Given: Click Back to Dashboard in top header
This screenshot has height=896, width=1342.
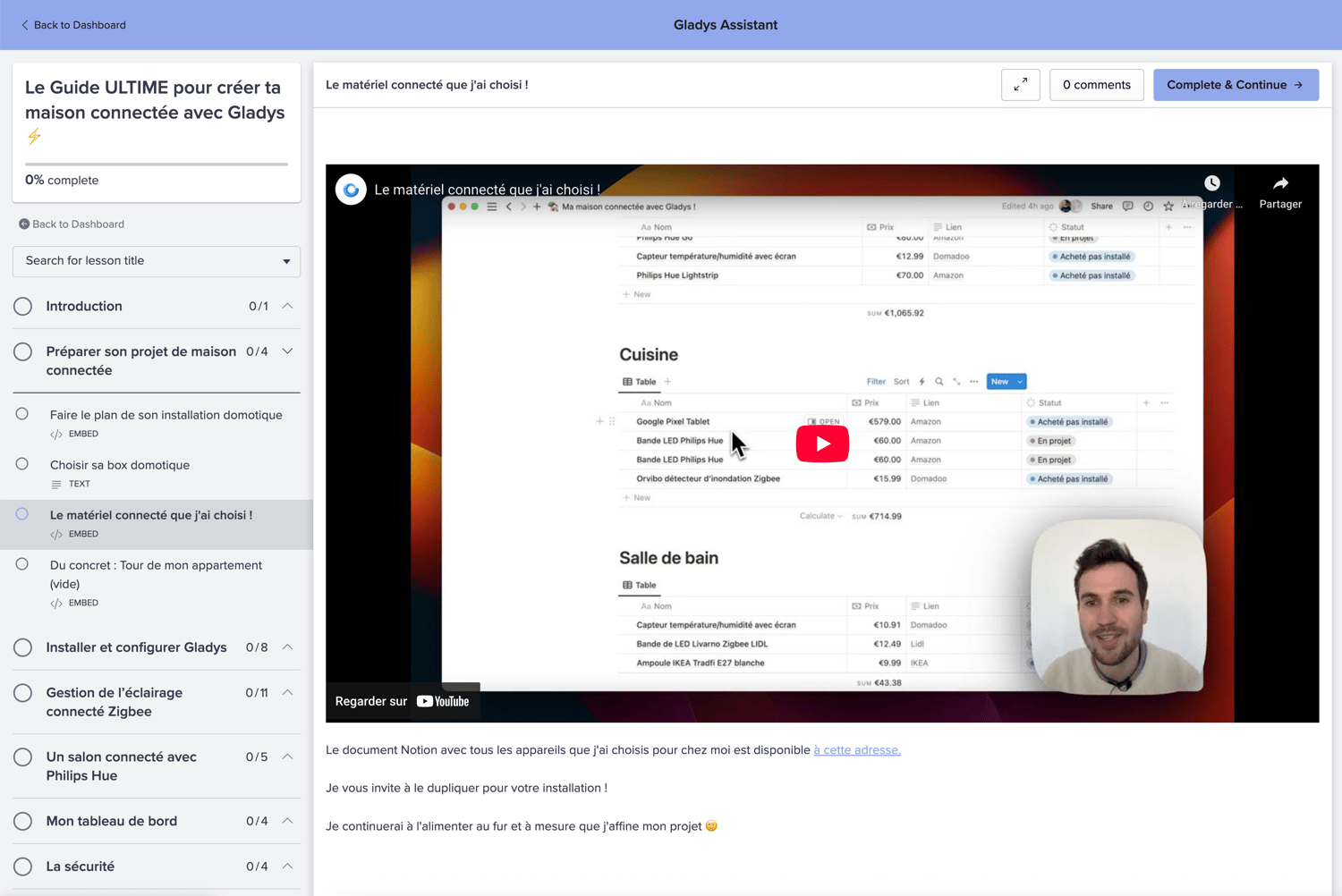Looking at the screenshot, I should tap(80, 25).
